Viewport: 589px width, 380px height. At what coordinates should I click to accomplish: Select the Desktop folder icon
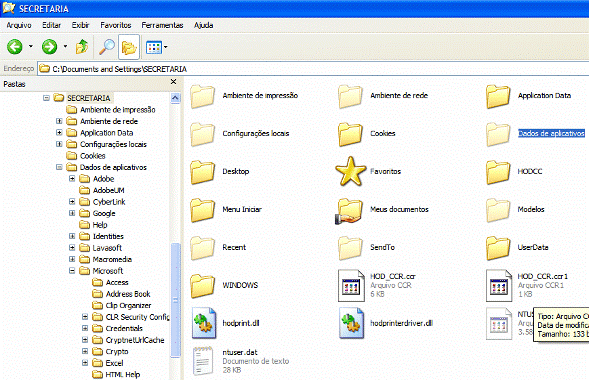tap(202, 172)
